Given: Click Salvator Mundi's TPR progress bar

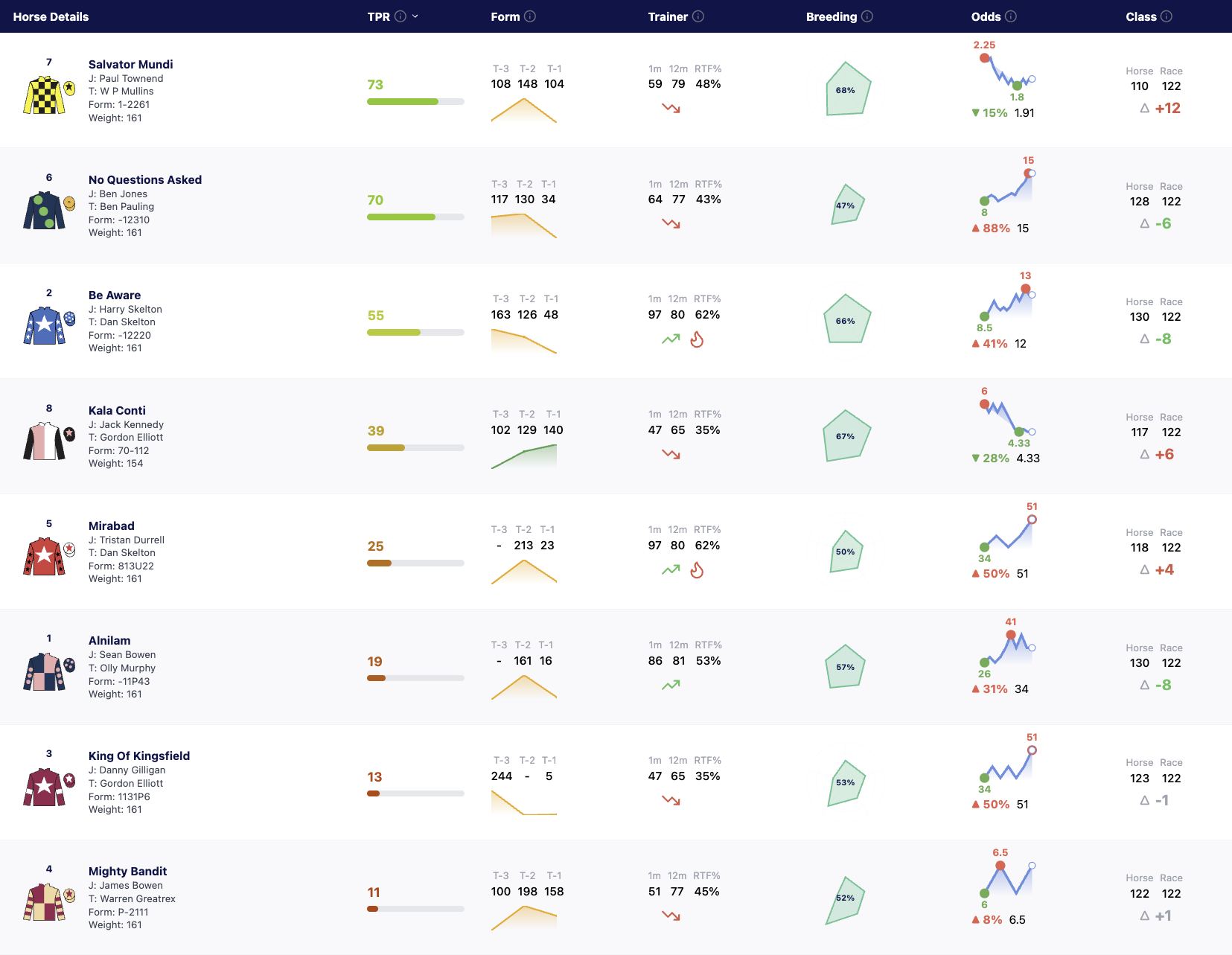Looking at the screenshot, I should click(415, 101).
